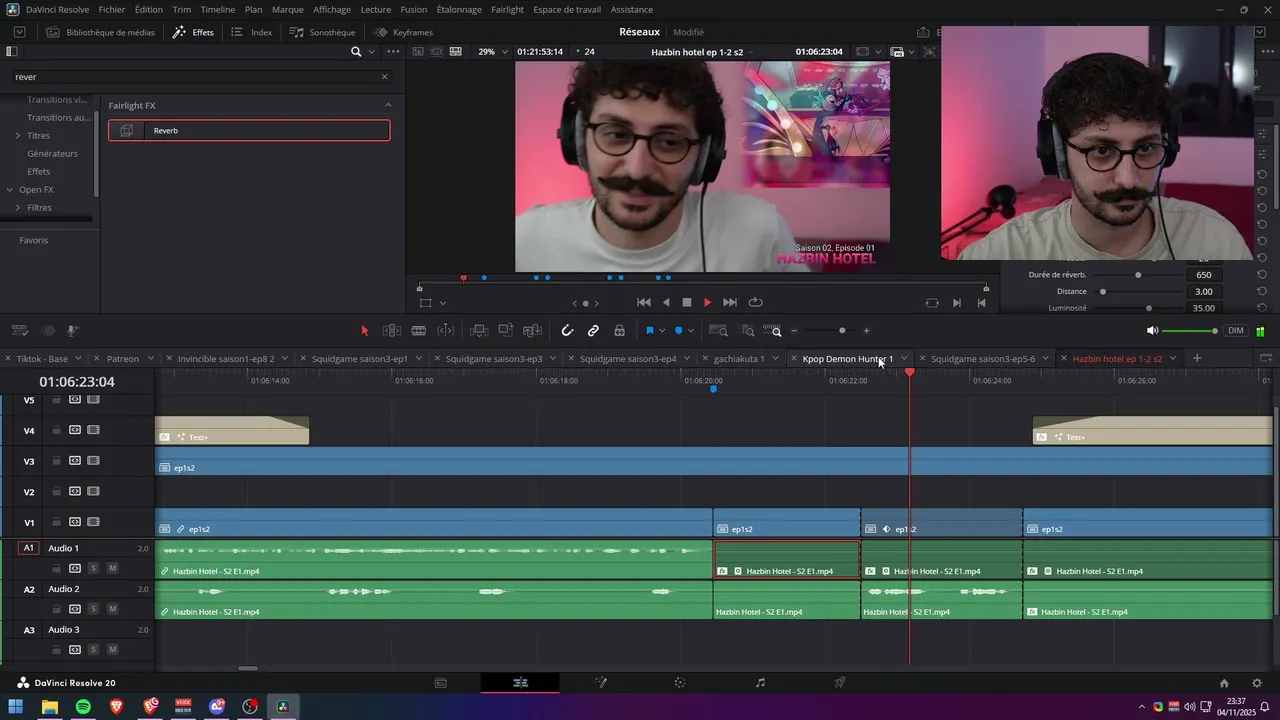Open the flag color dropdown arrow

tap(662, 331)
